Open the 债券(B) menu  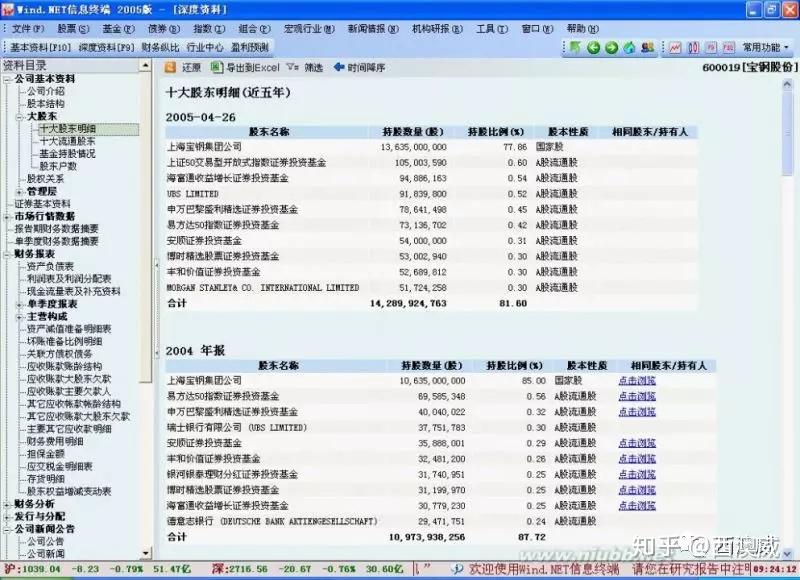[x=164, y=29]
